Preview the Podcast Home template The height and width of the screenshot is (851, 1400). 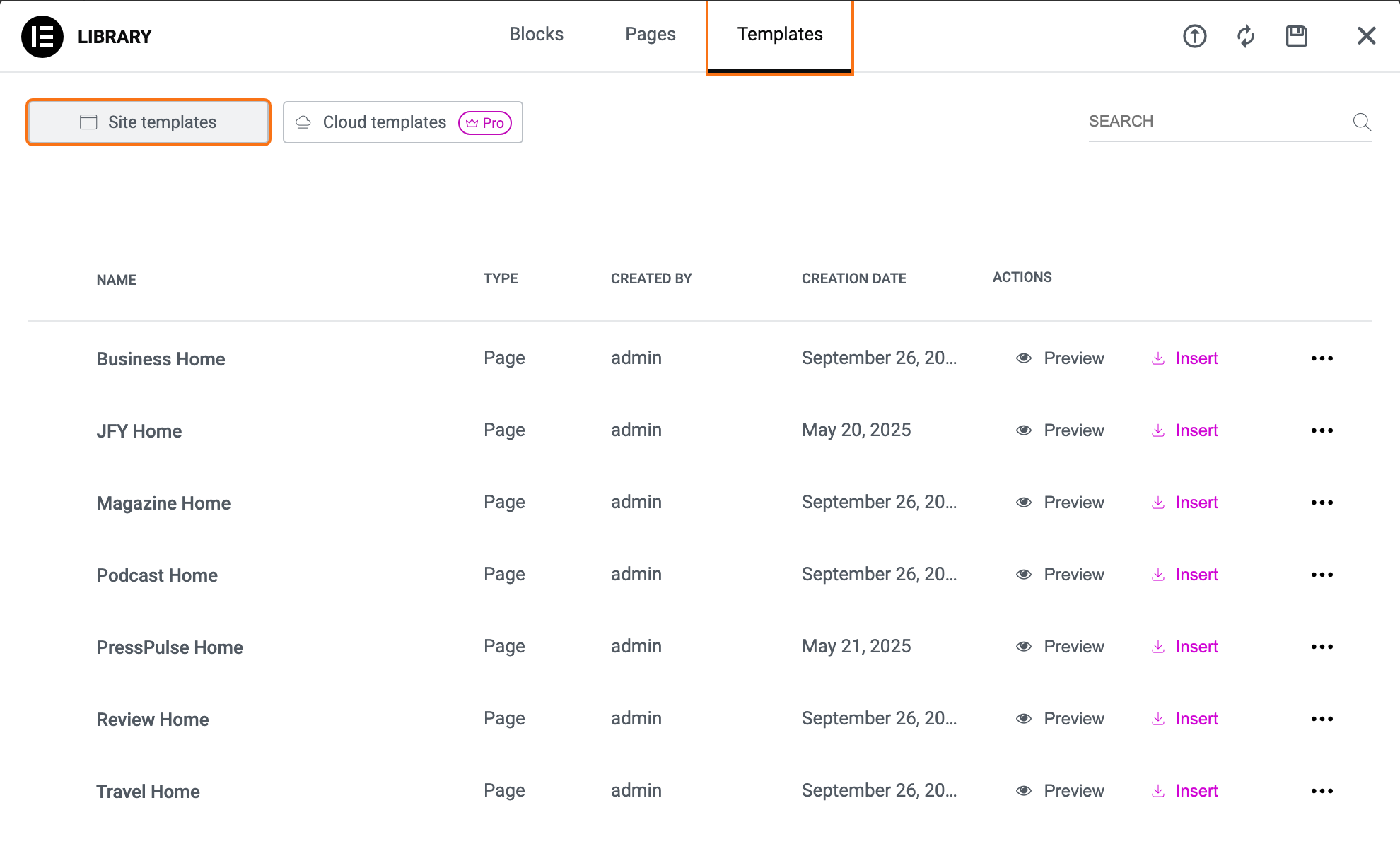[x=1060, y=575]
